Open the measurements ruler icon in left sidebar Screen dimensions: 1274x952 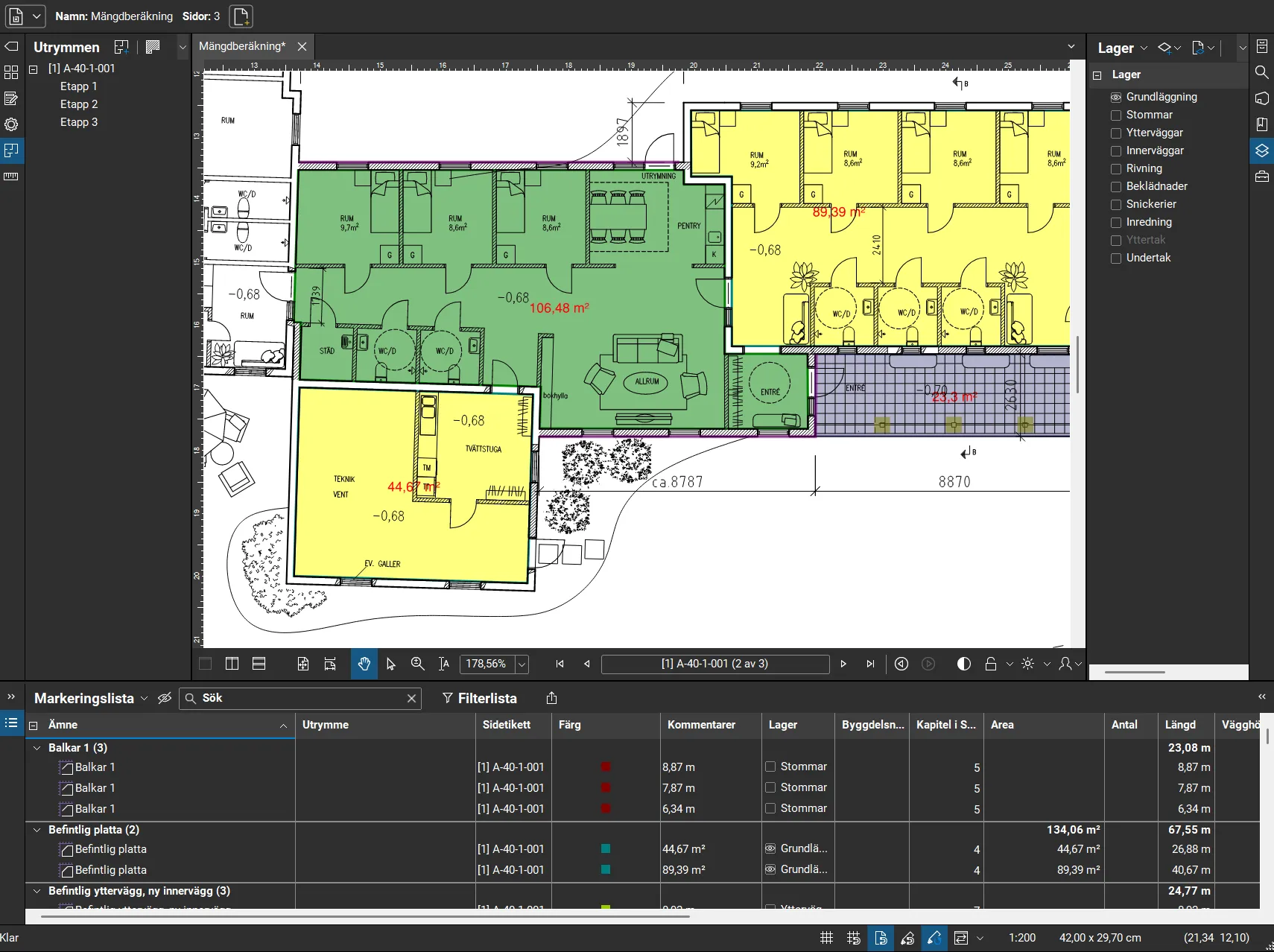tap(11, 177)
